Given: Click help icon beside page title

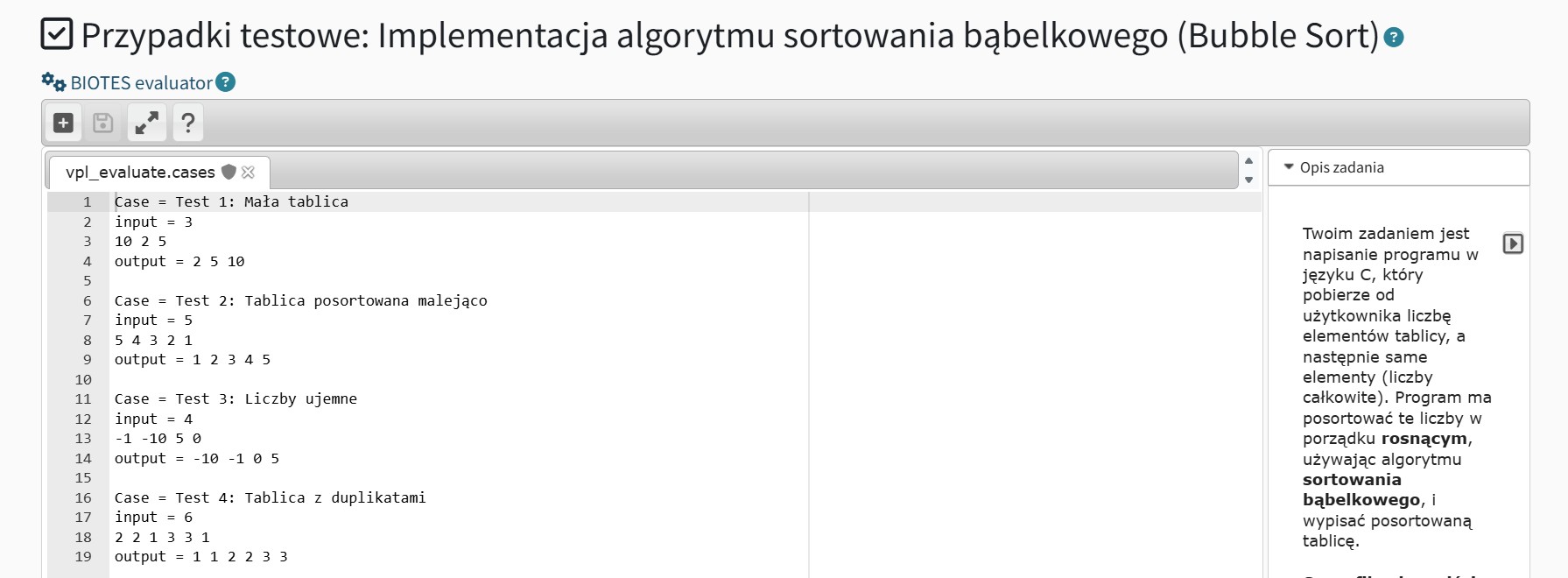Looking at the screenshot, I should click(x=1394, y=38).
